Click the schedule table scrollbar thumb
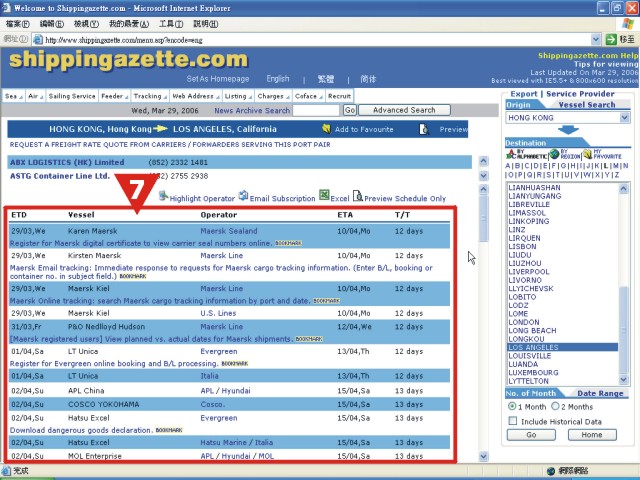The height and width of the screenshot is (480, 640). click(483, 218)
